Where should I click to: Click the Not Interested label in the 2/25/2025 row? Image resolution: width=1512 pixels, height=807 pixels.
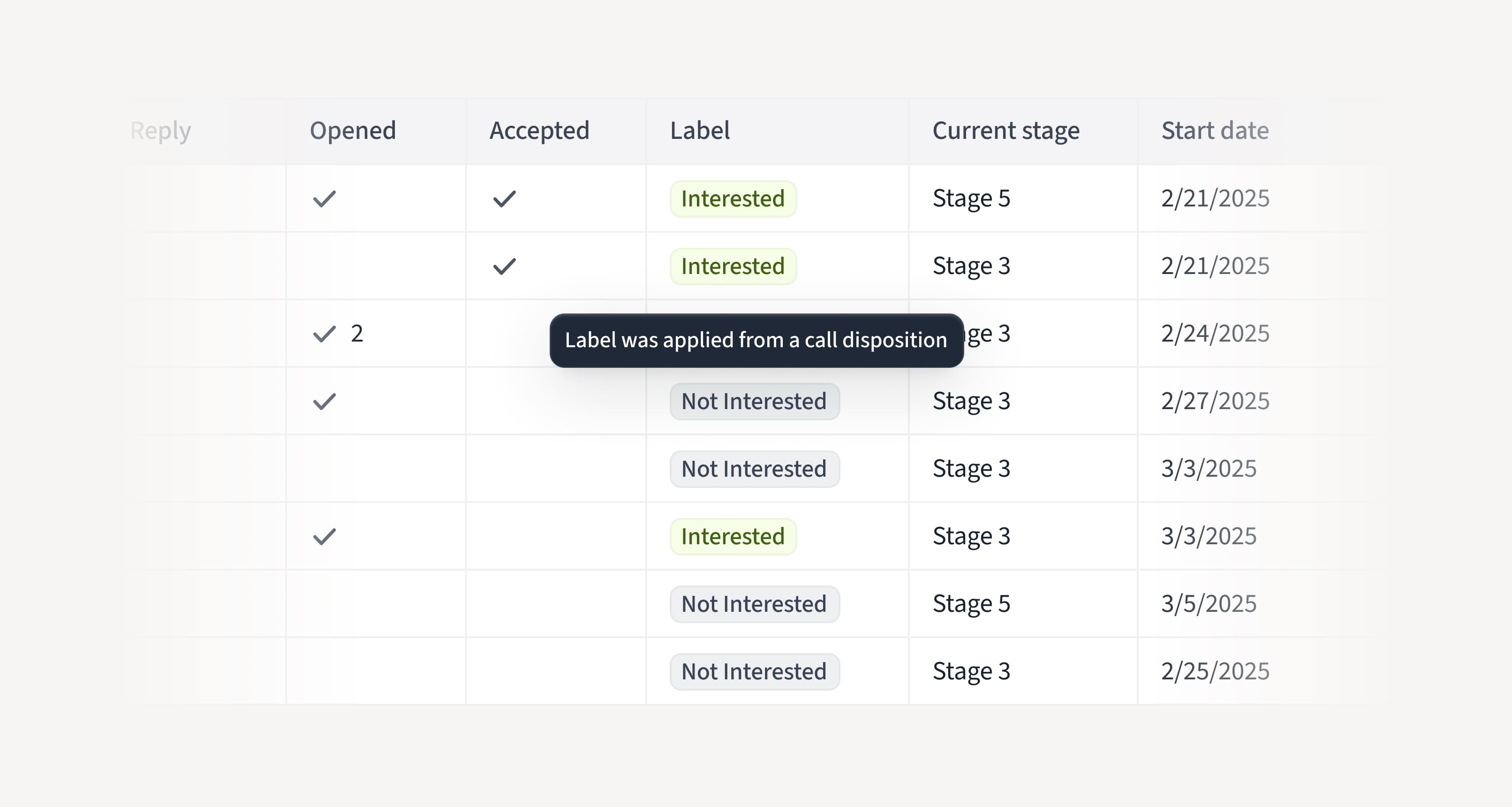[x=754, y=672]
